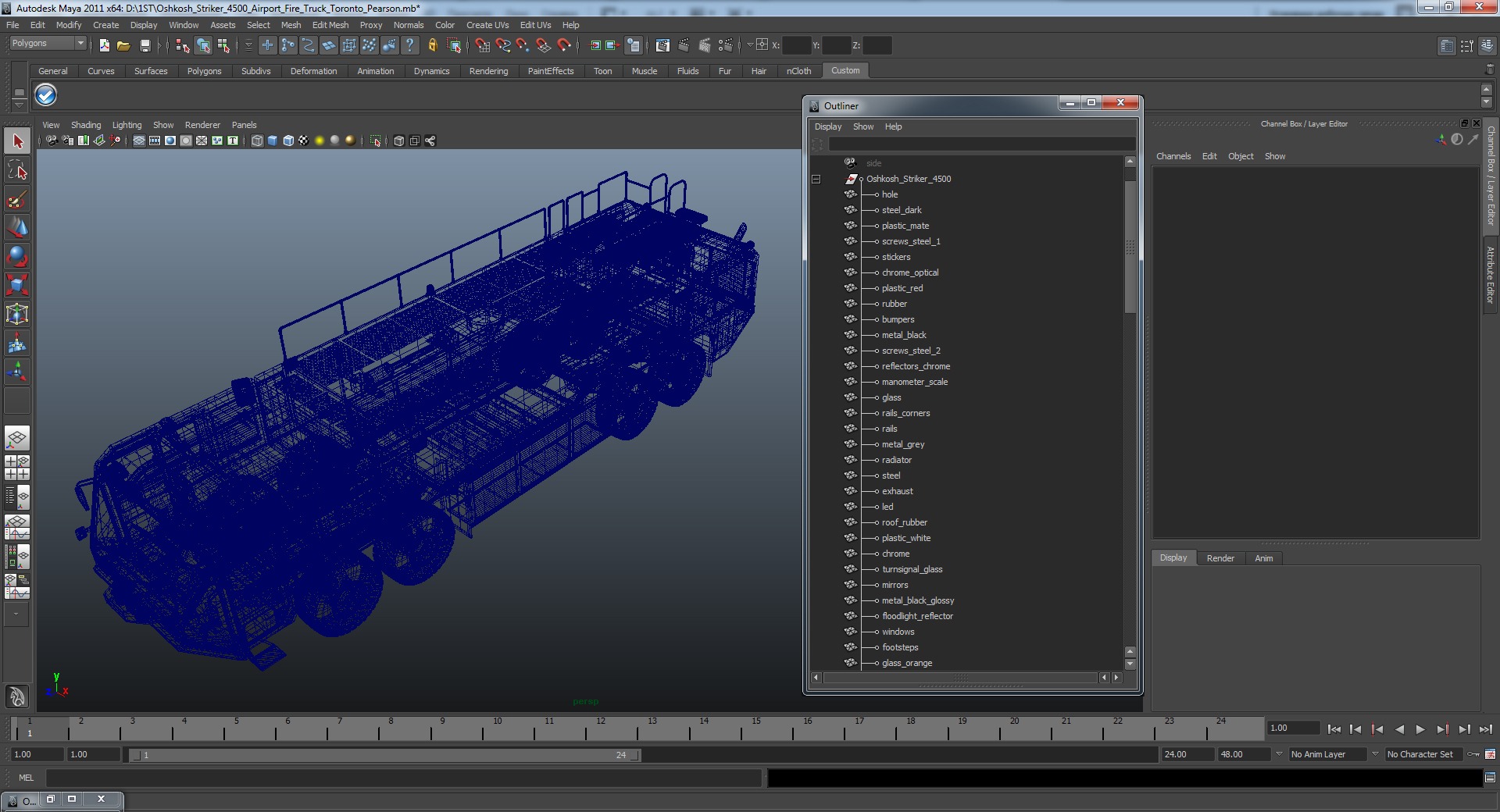The width and height of the screenshot is (1500, 812).
Task: Click play backwards button
Action: coord(1399,729)
